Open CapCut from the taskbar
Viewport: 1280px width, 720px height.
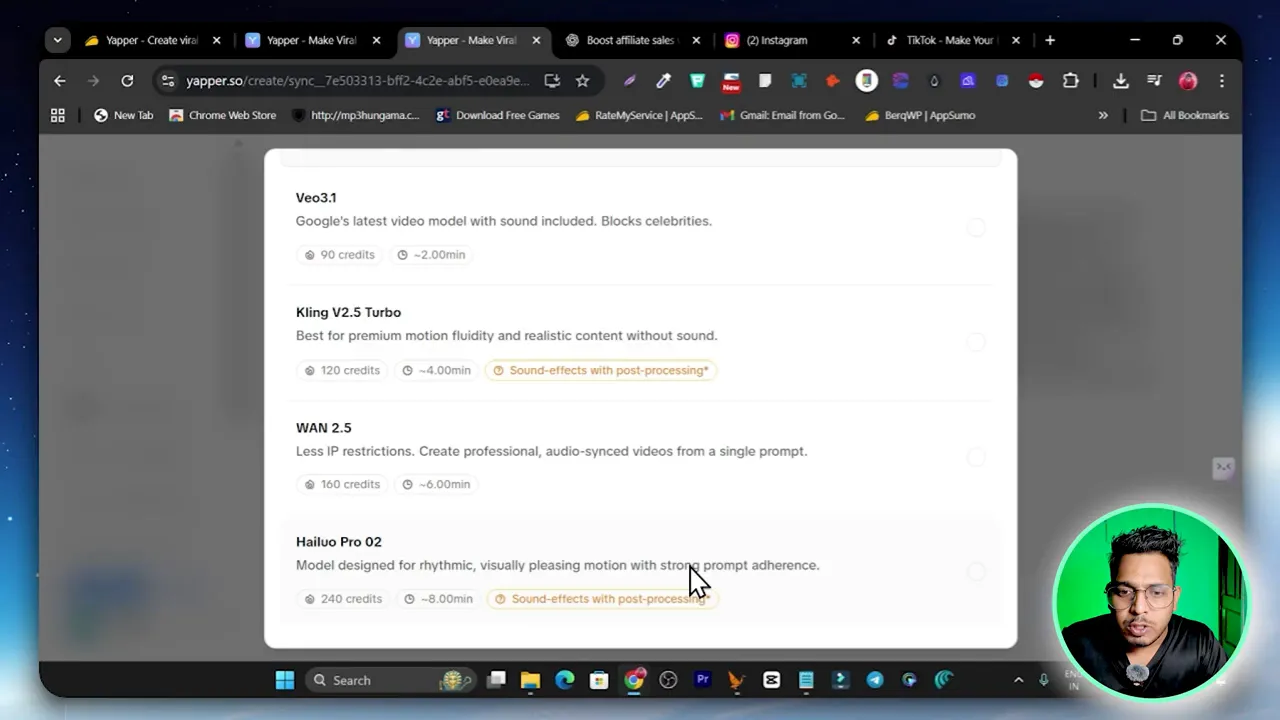point(771,680)
